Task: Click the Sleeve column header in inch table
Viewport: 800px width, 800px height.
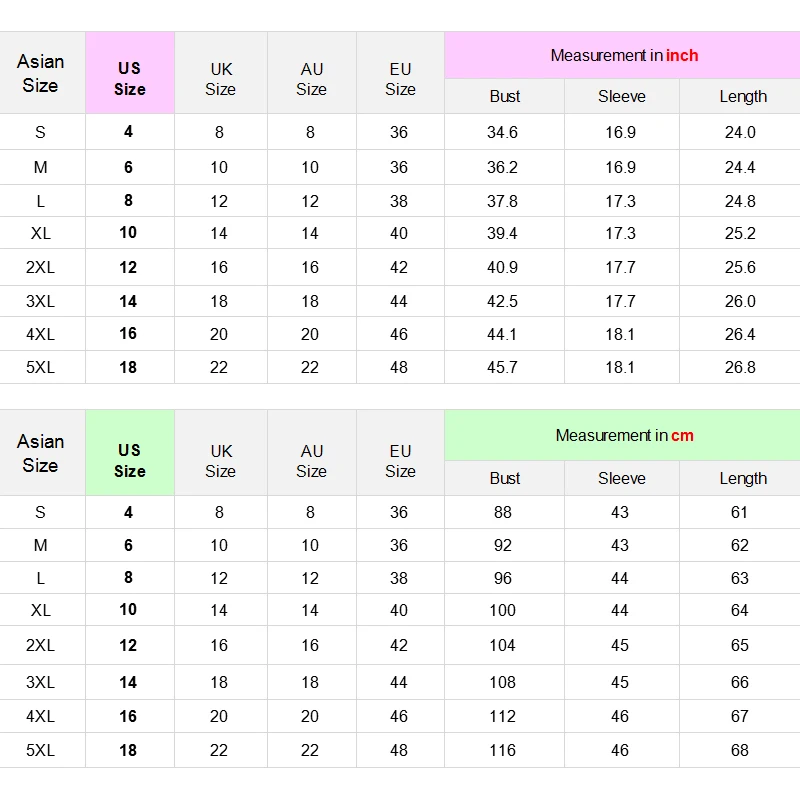Action: (621, 96)
